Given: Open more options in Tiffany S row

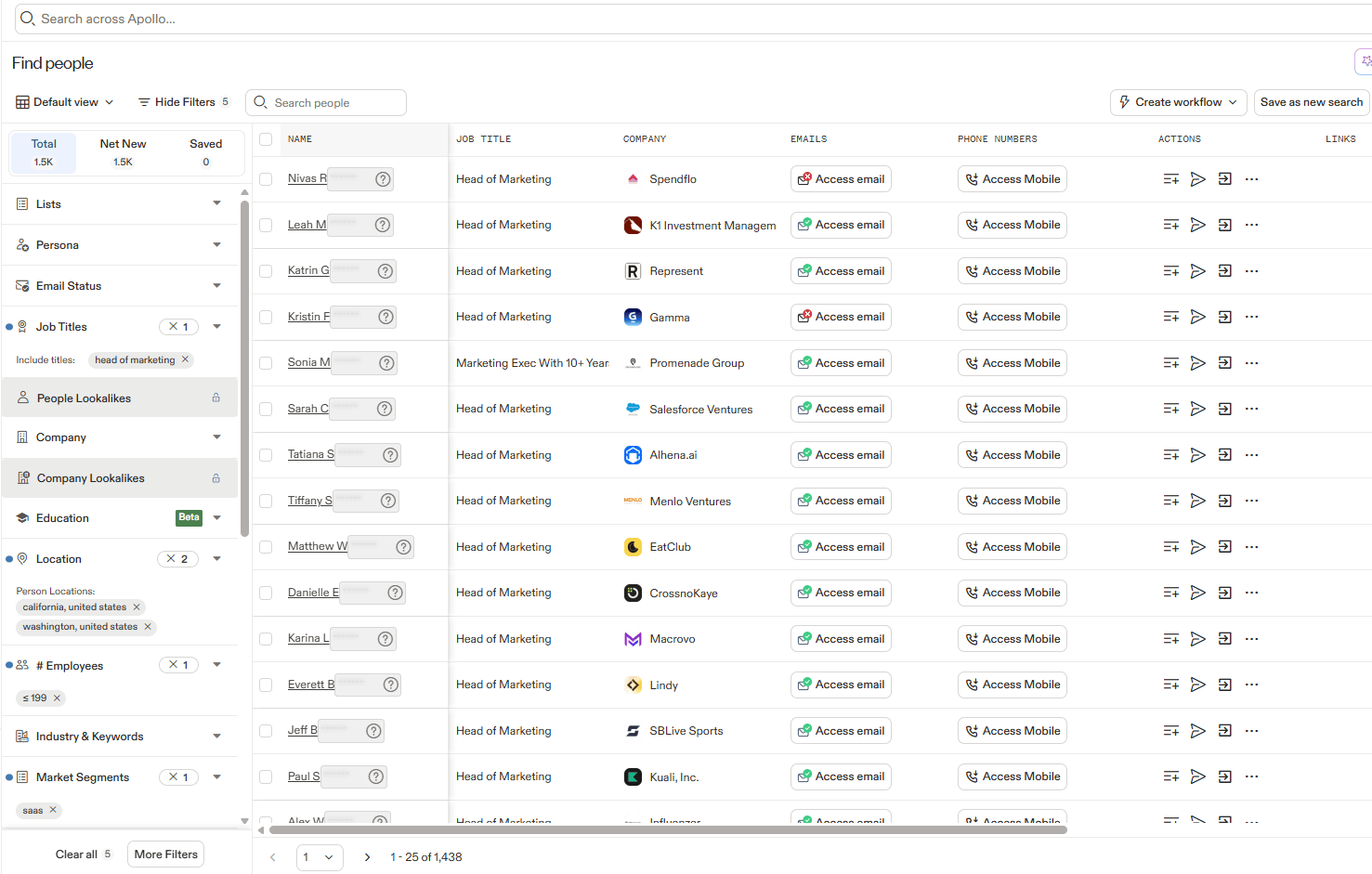Looking at the screenshot, I should click(x=1252, y=501).
